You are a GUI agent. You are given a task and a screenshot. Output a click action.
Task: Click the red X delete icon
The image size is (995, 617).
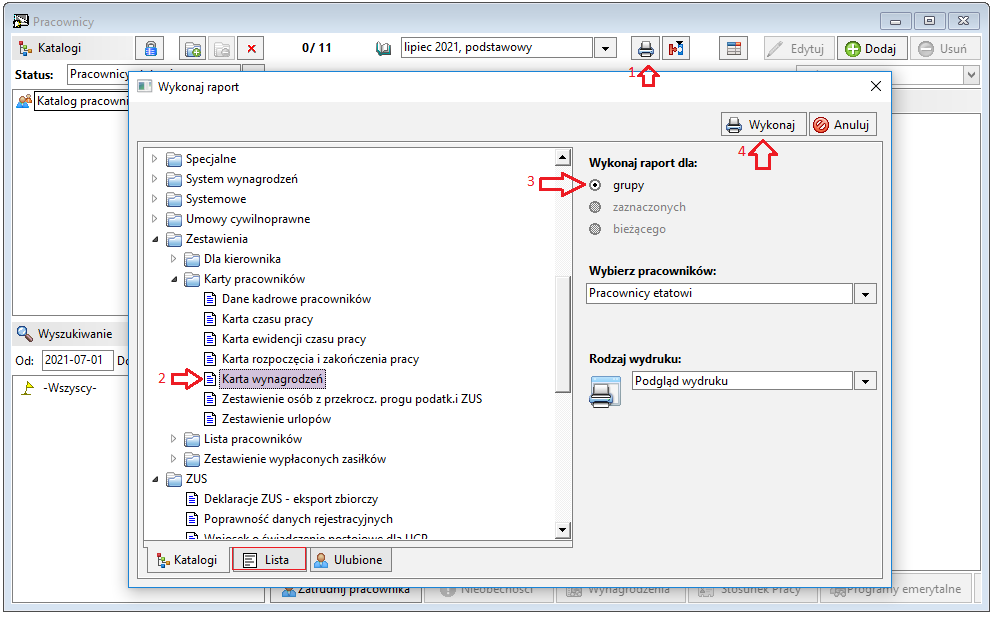pos(251,48)
